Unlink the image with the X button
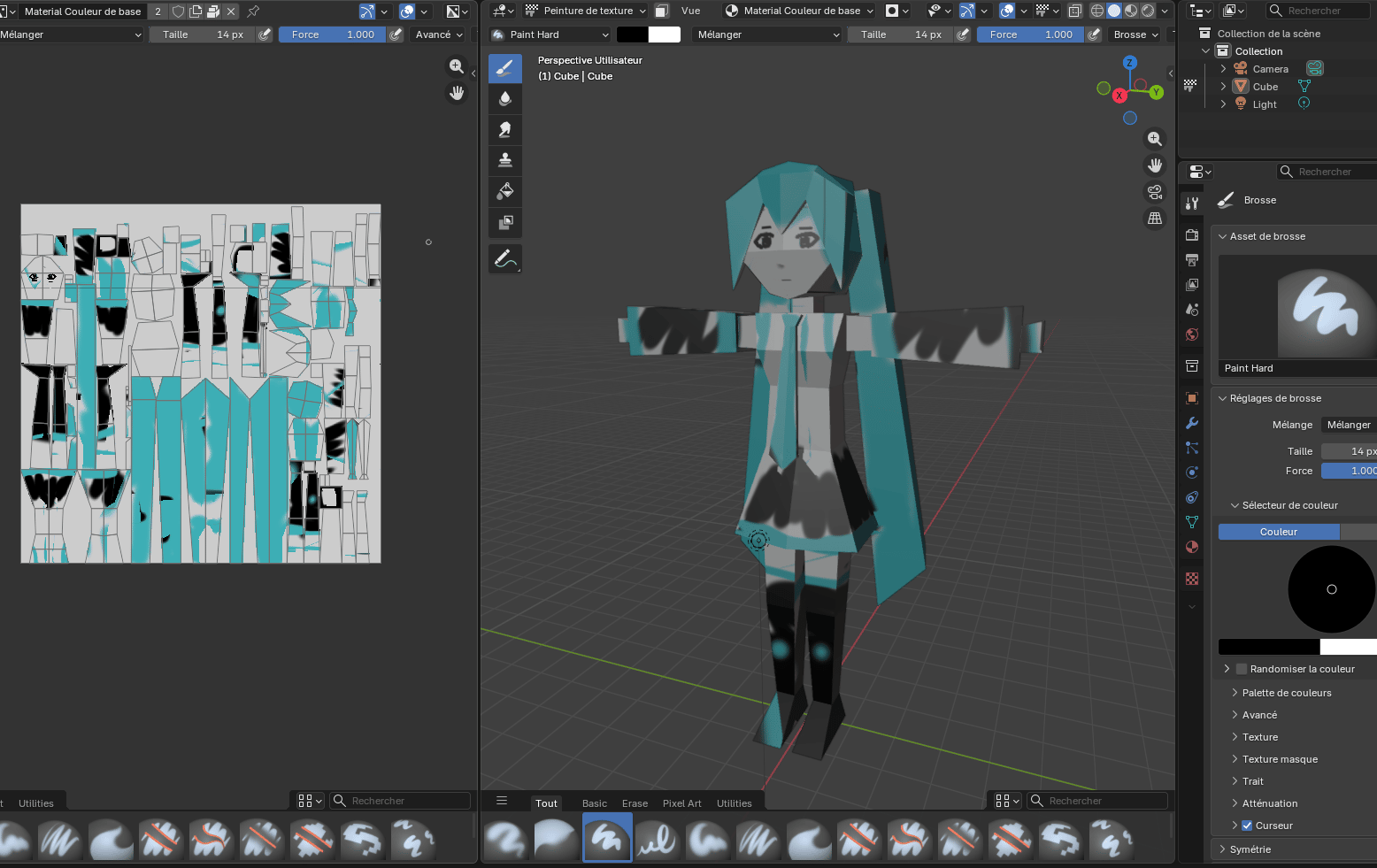1377x868 pixels. coord(231,12)
